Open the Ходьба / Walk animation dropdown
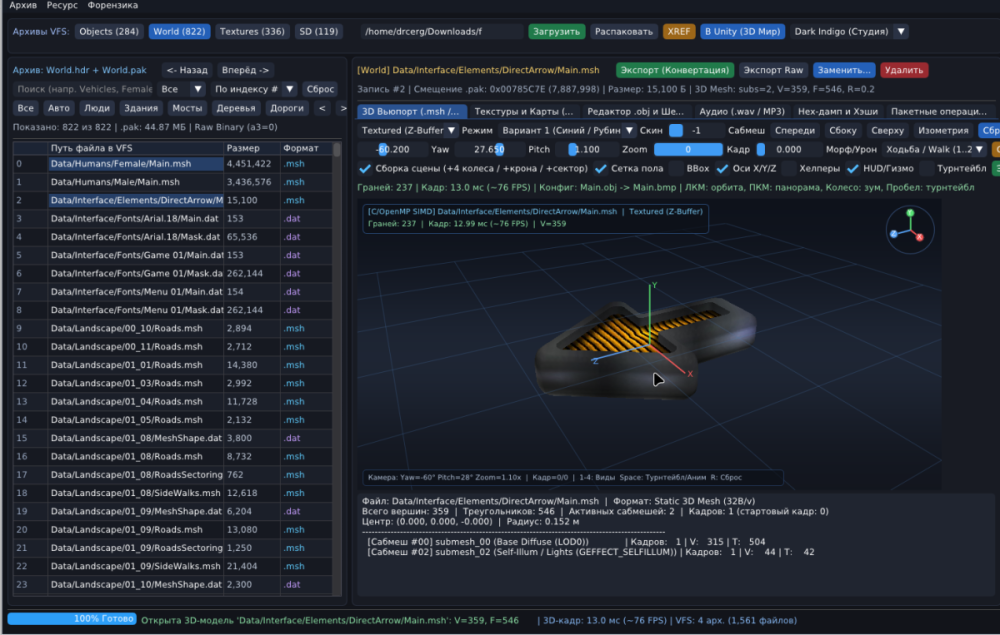1000x635 pixels. 934,150
